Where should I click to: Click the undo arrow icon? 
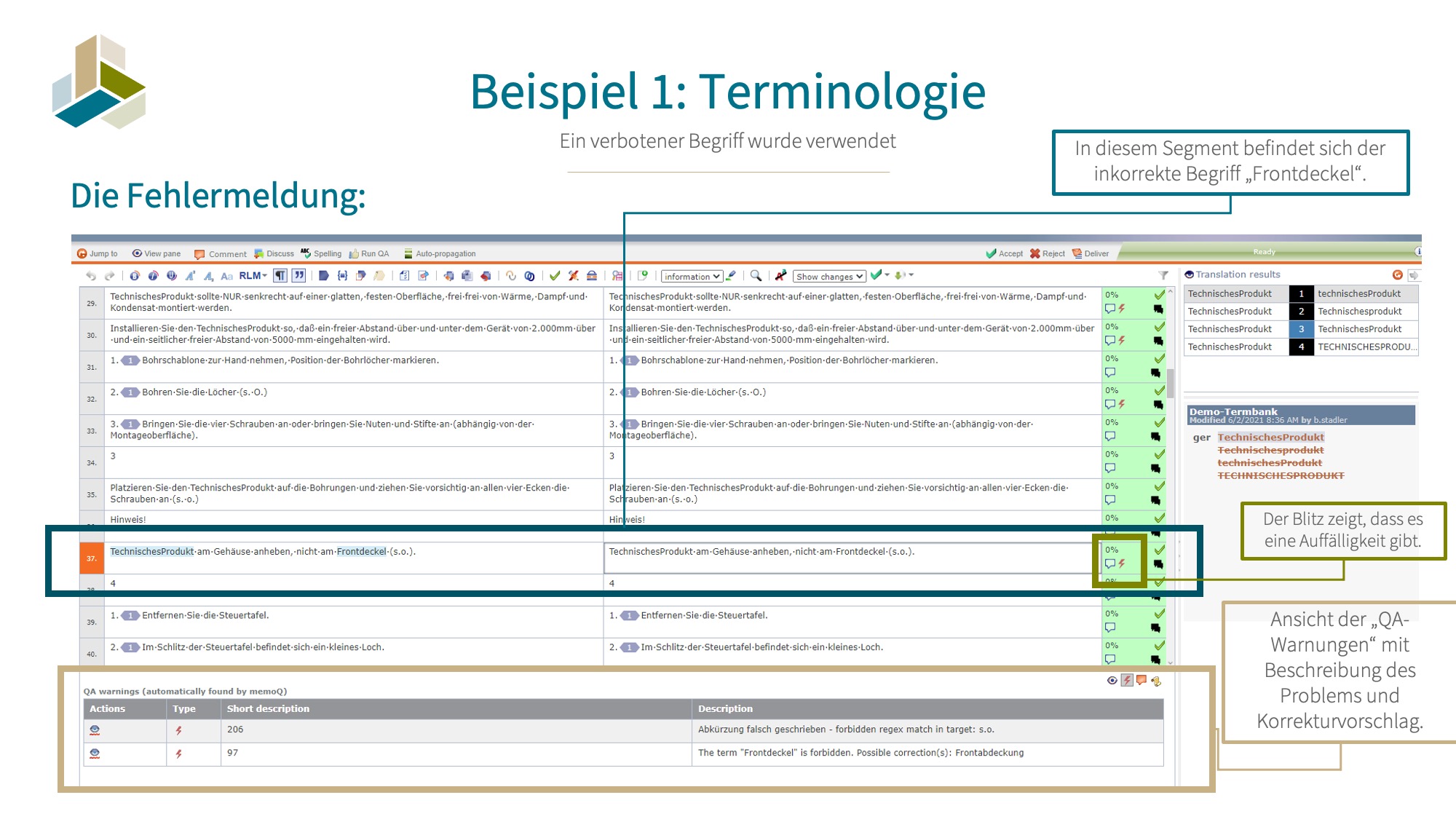click(x=91, y=276)
